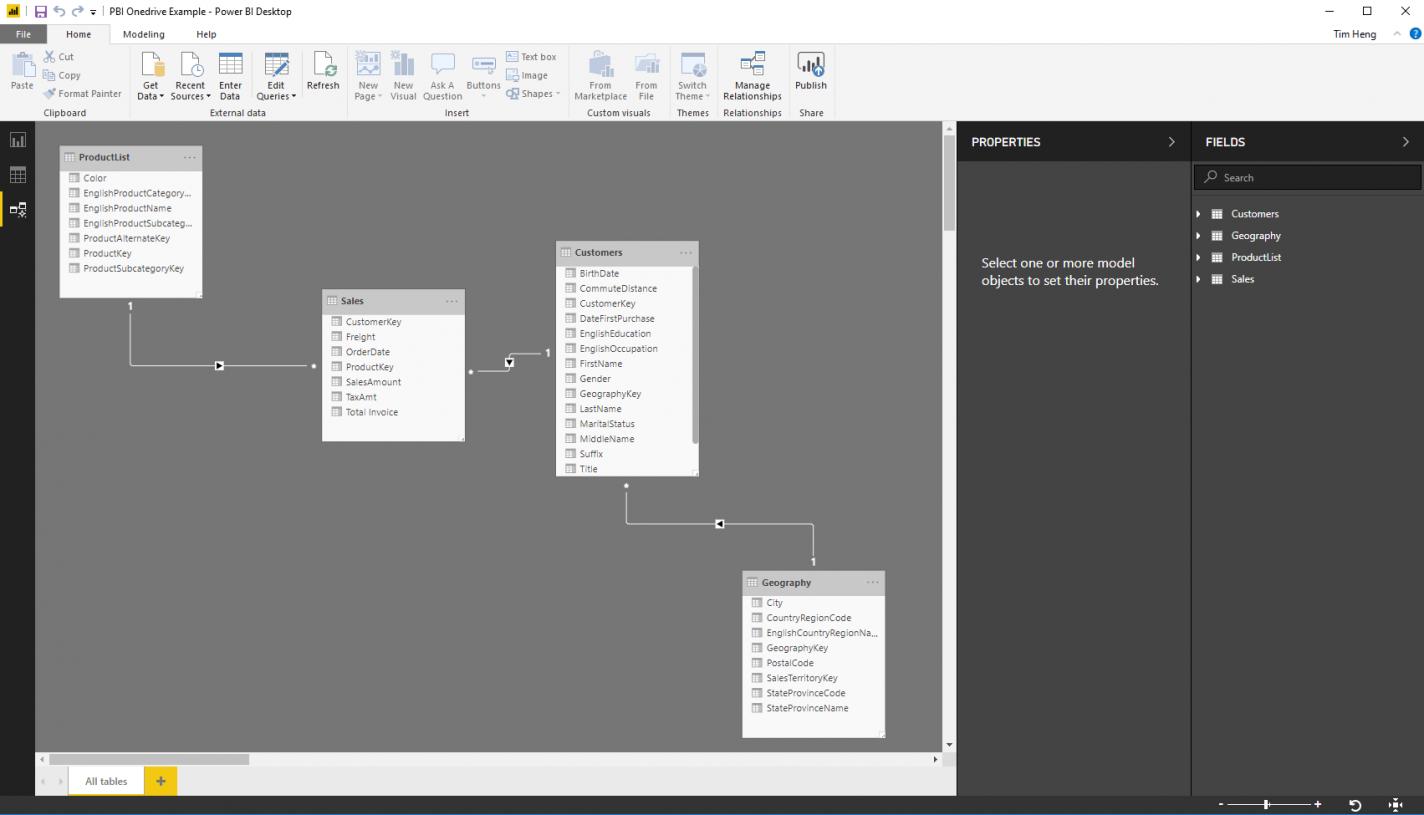Insert a Text box from ribbon
The width and height of the screenshot is (1424, 815).
tap(531, 57)
